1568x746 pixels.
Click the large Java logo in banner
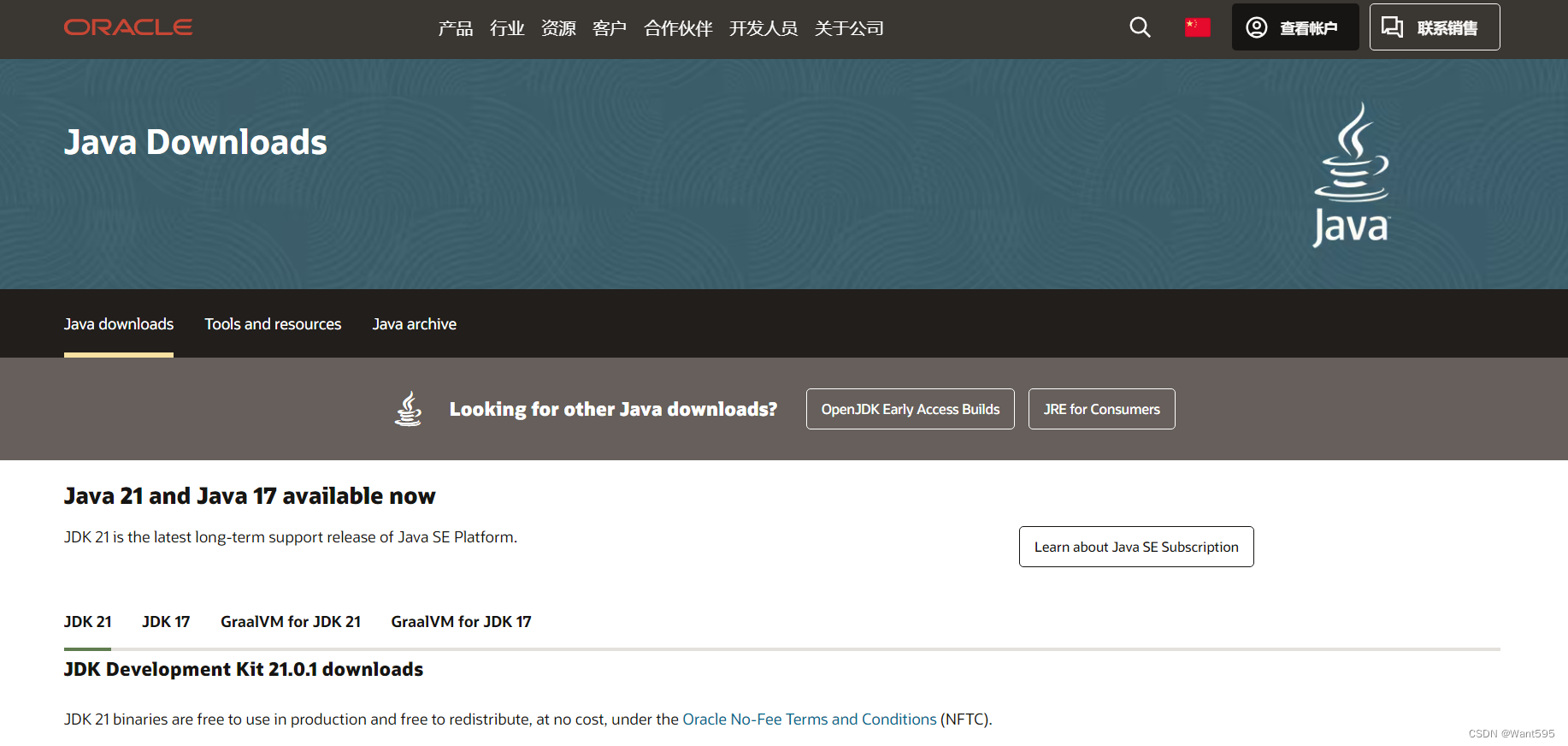click(1352, 175)
